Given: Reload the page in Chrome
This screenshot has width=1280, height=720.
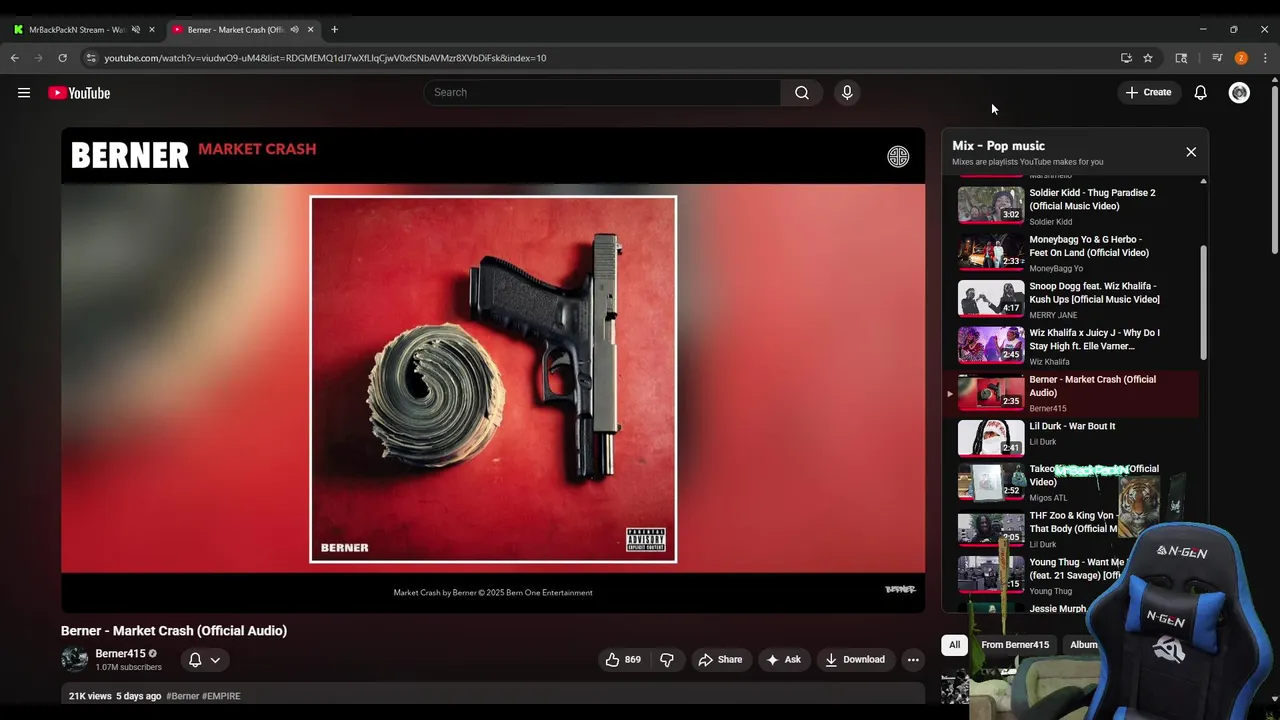Looking at the screenshot, I should (x=62, y=58).
